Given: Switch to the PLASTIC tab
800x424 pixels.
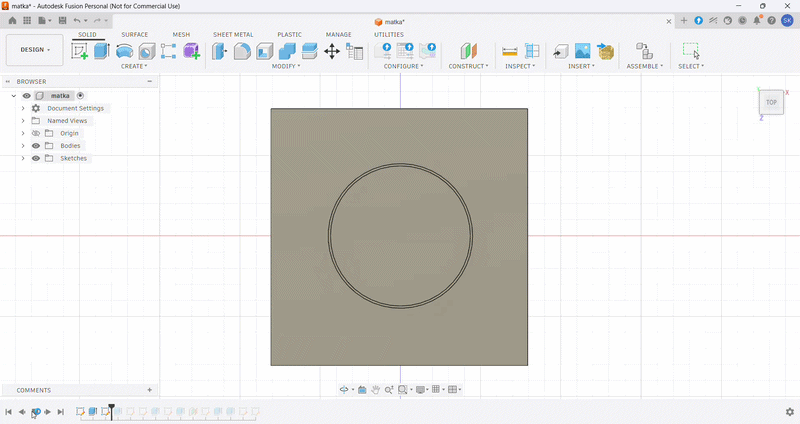Looking at the screenshot, I should click(289, 35).
